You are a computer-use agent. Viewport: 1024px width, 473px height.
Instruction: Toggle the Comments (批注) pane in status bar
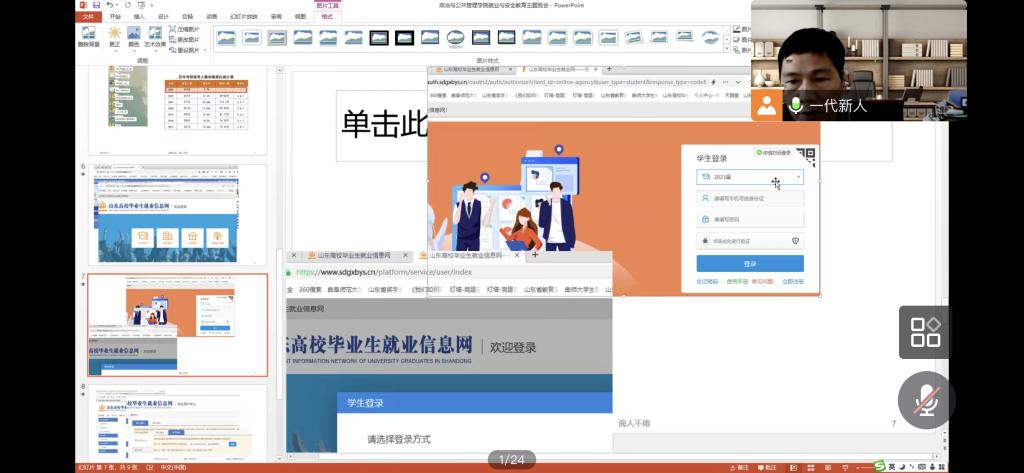[769, 467]
